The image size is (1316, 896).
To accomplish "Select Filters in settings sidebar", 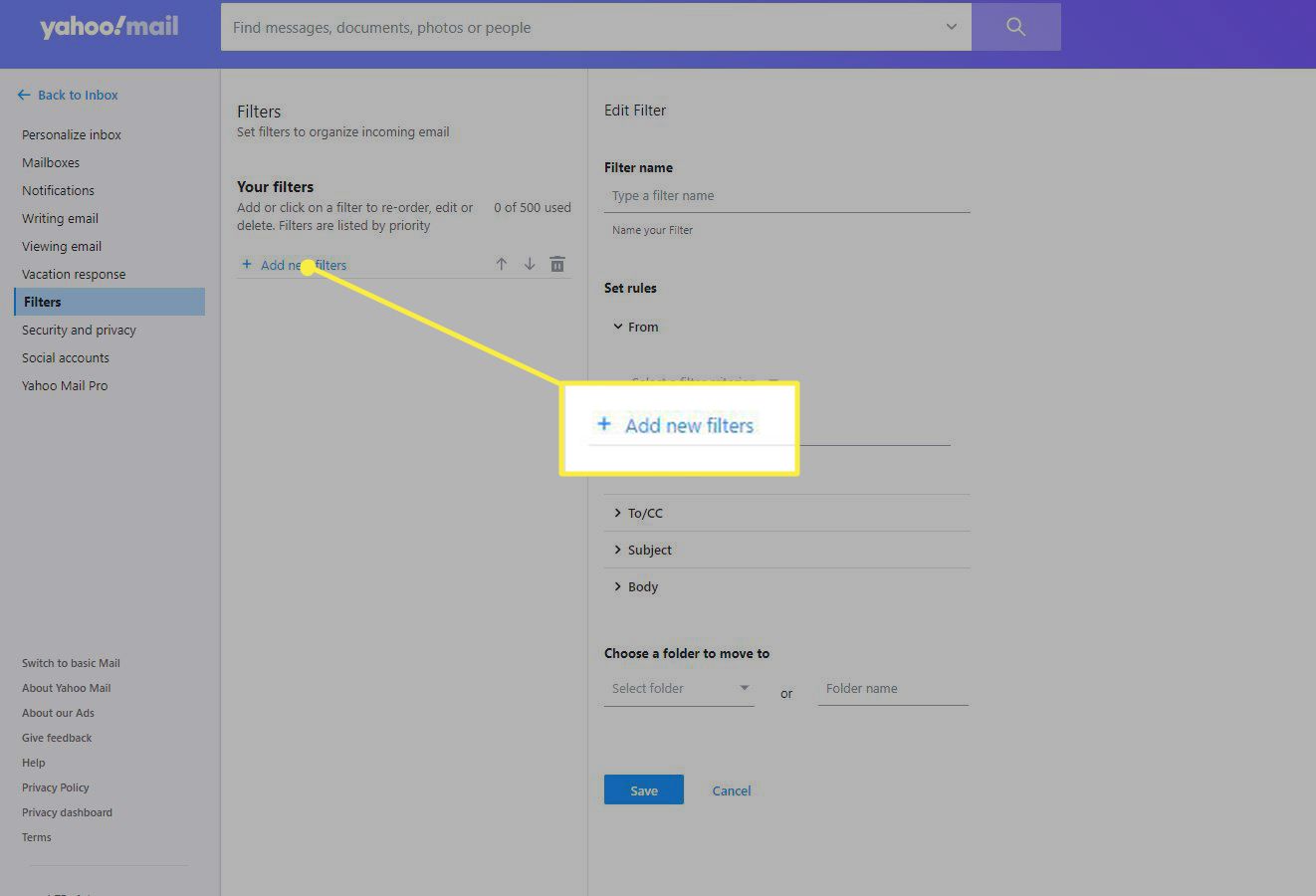I will pyautogui.click(x=110, y=302).
